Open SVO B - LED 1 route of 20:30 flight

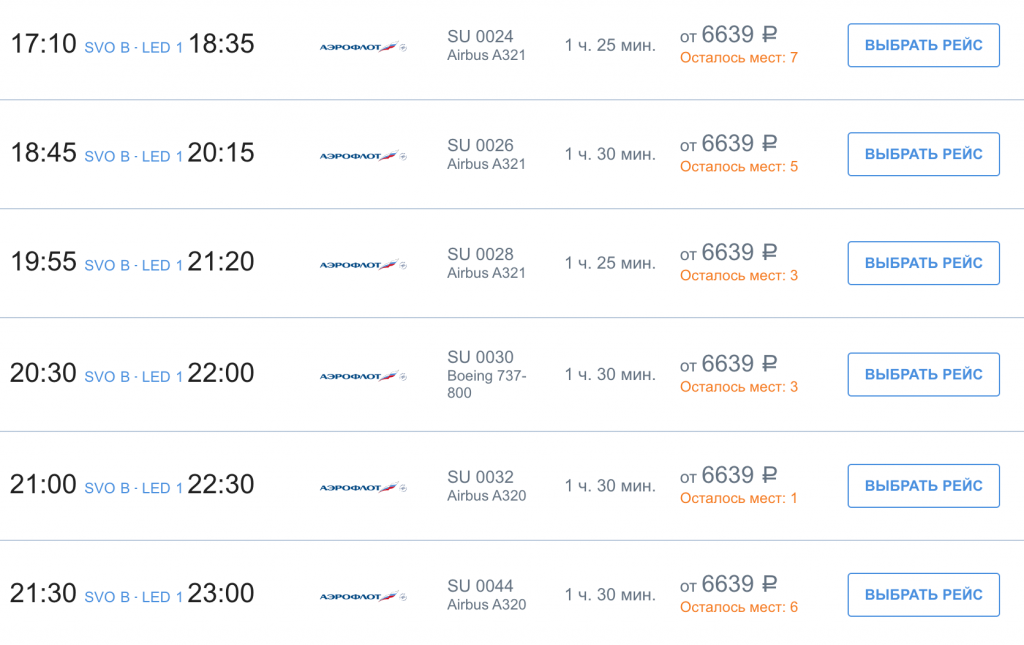point(133,377)
